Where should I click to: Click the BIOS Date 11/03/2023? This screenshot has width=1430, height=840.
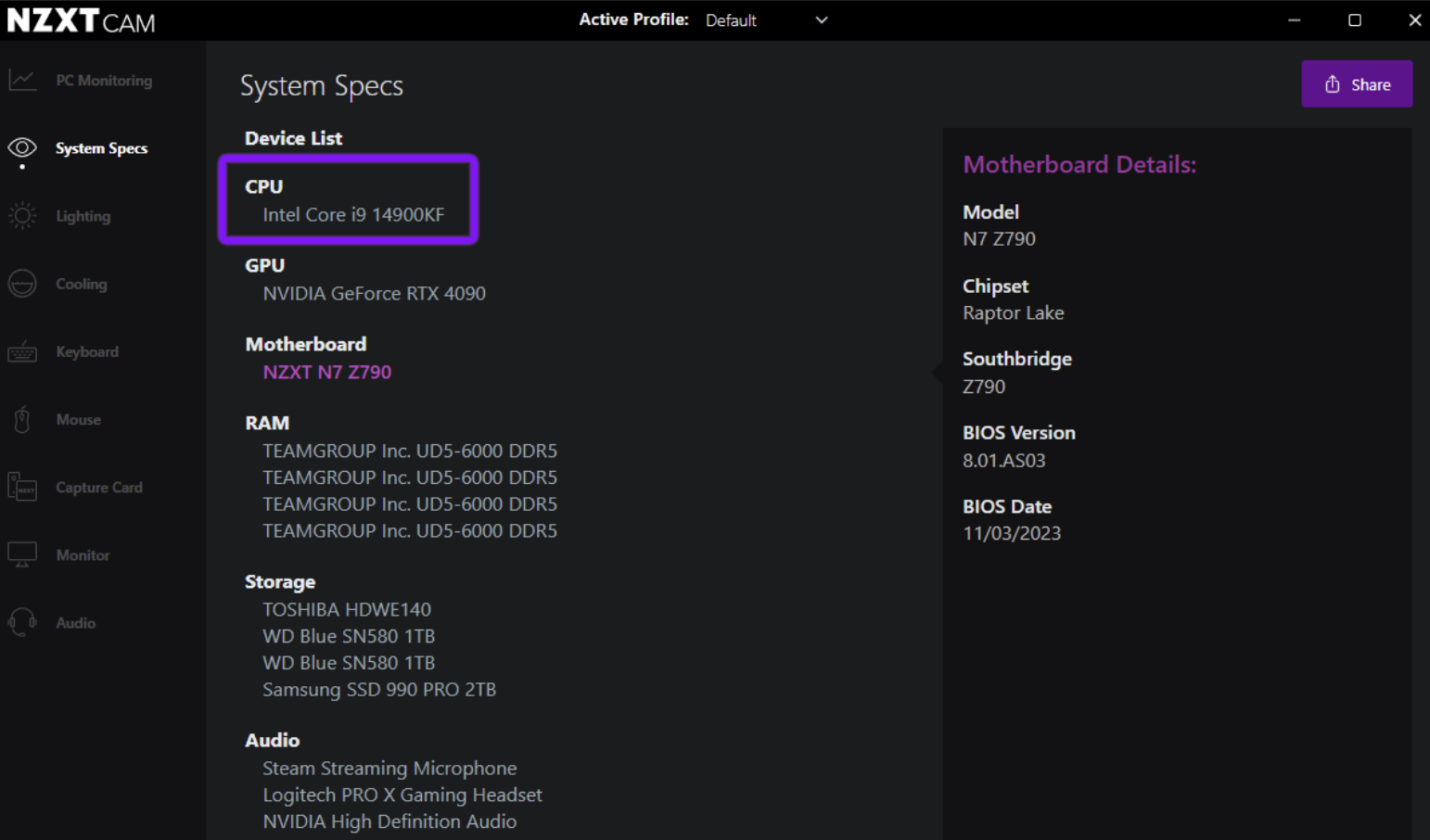coord(1012,534)
